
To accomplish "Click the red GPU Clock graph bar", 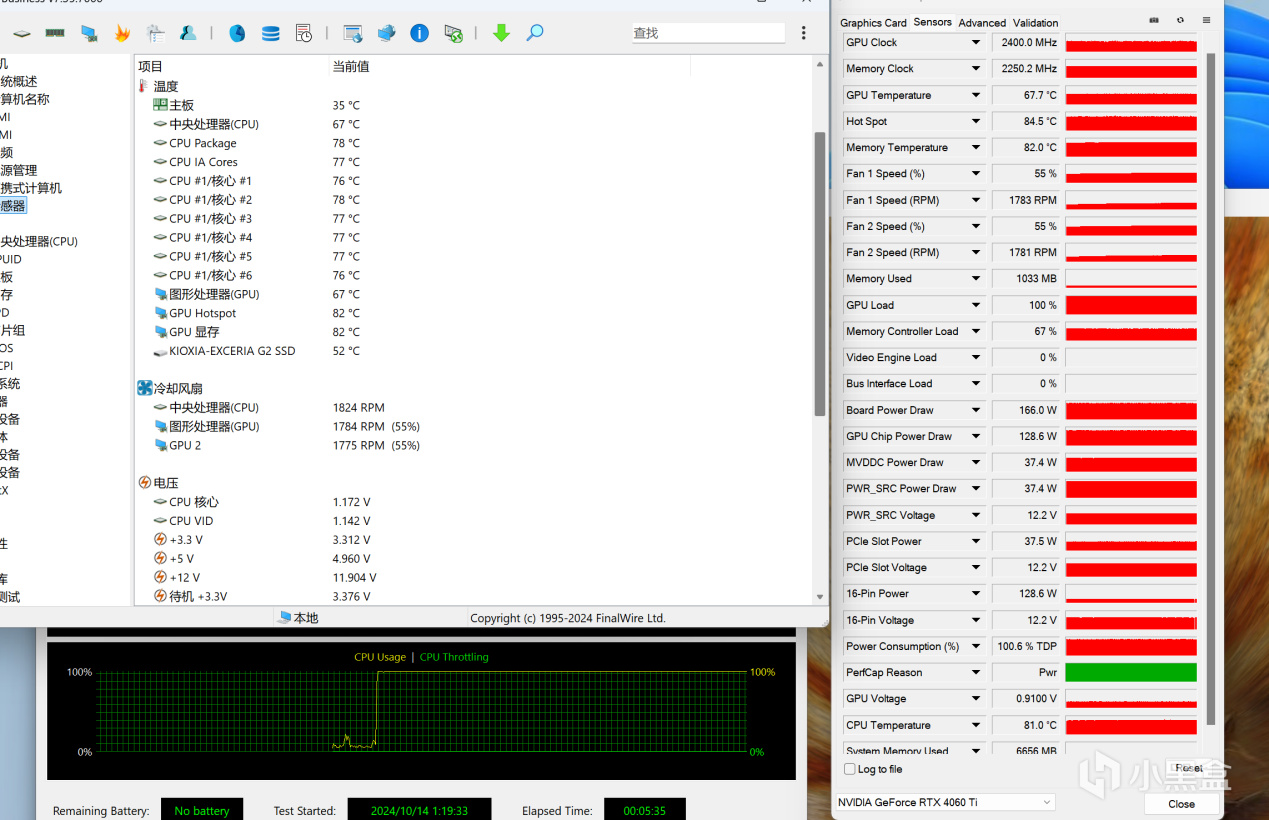I will [x=1131, y=43].
